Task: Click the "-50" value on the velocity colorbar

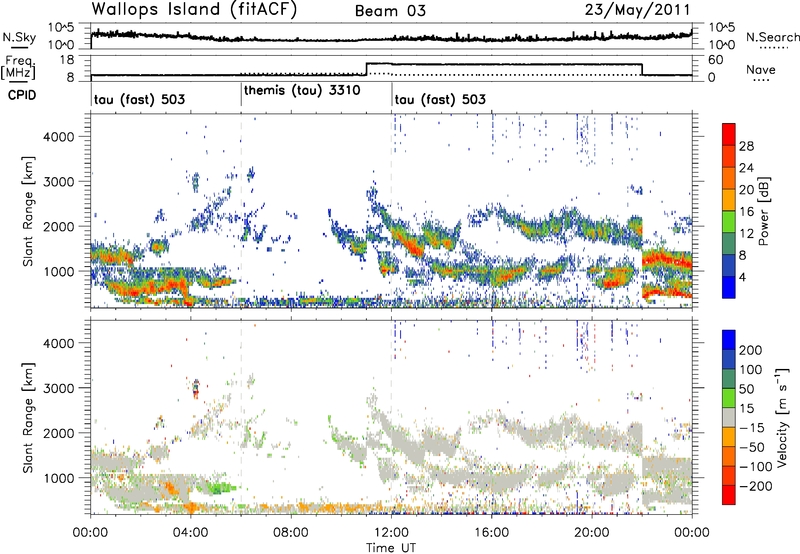Action: (753, 447)
